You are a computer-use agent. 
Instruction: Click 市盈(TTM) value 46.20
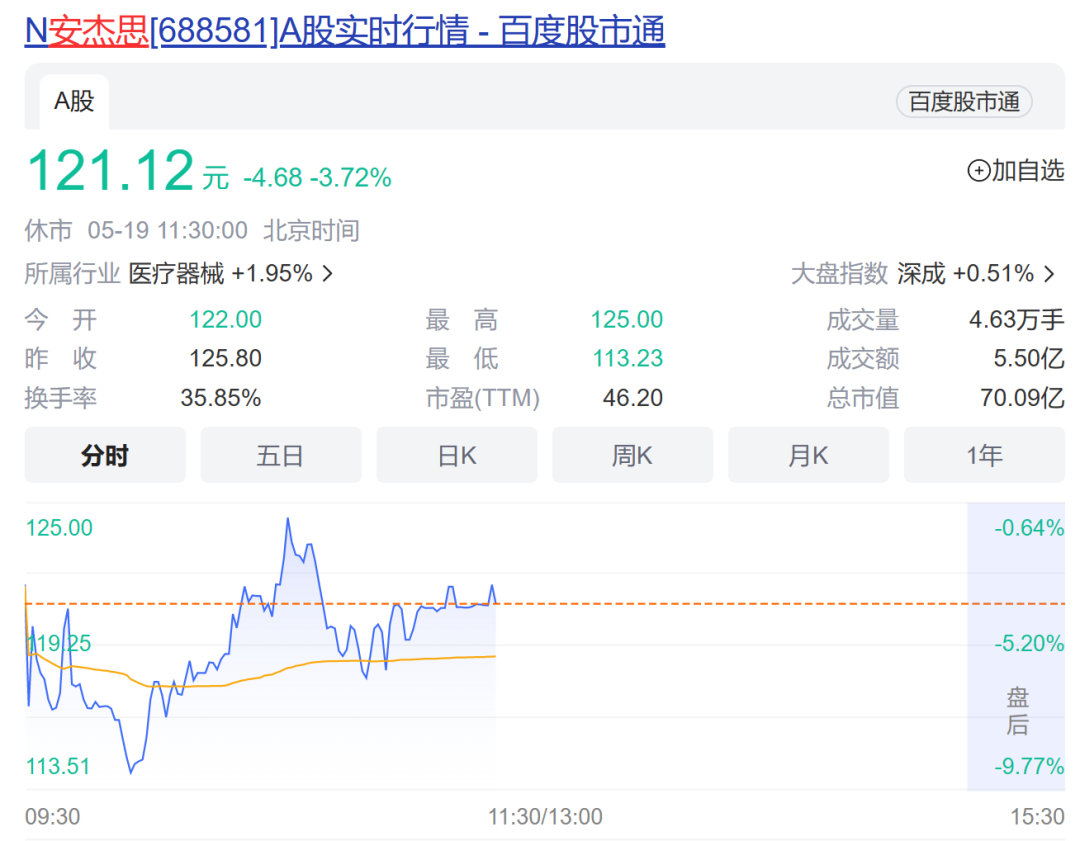point(632,398)
